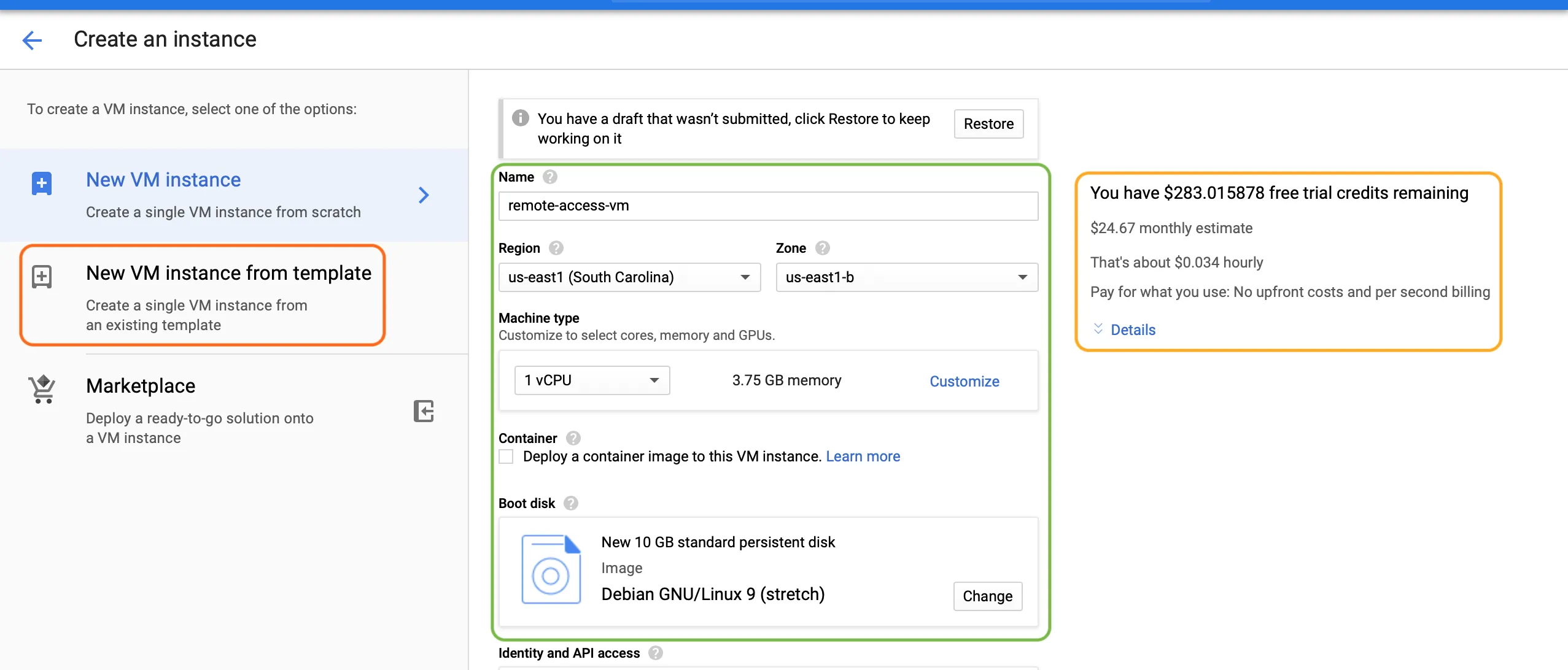Click help icon next to Region

click(x=556, y=248)
